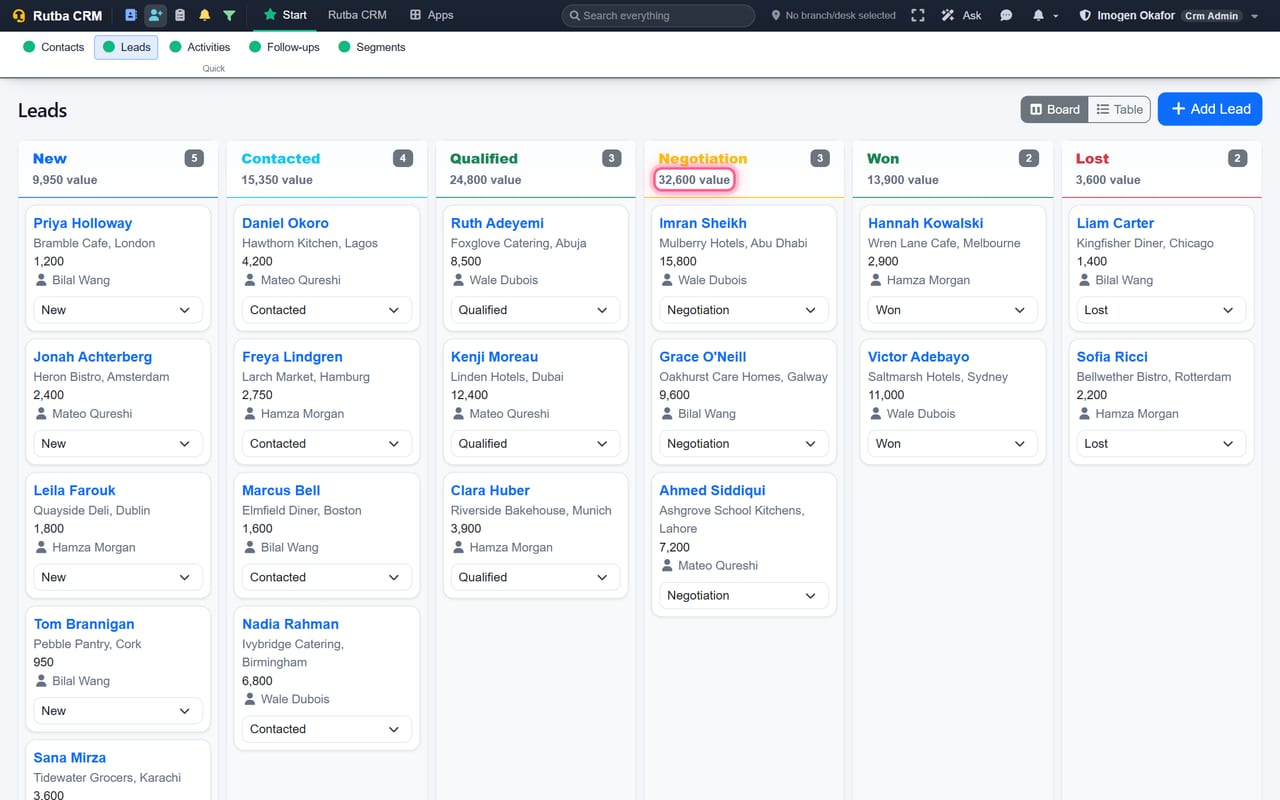The image size is (1280, 800).
Task: Open the Apps menu
Action: click(x=432, y=15)
